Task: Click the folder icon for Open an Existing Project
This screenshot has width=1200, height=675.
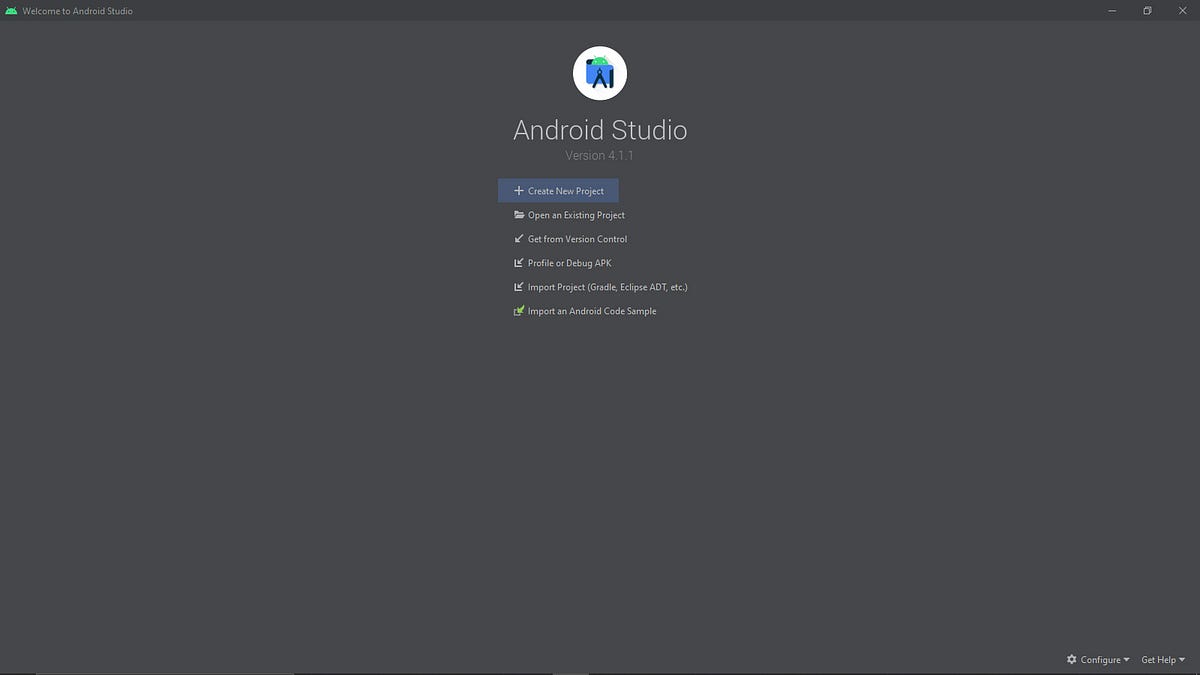Action: pyautogui.click(x=518, y=214)
